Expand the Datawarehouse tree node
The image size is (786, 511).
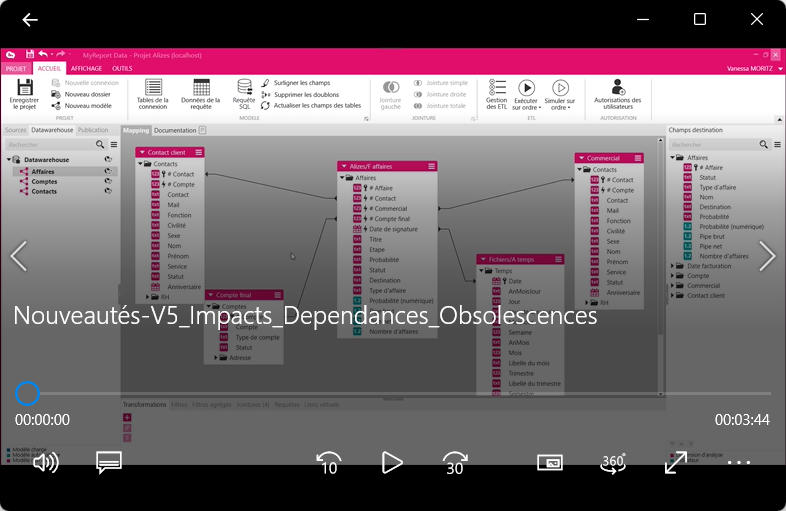pos(9,160)
